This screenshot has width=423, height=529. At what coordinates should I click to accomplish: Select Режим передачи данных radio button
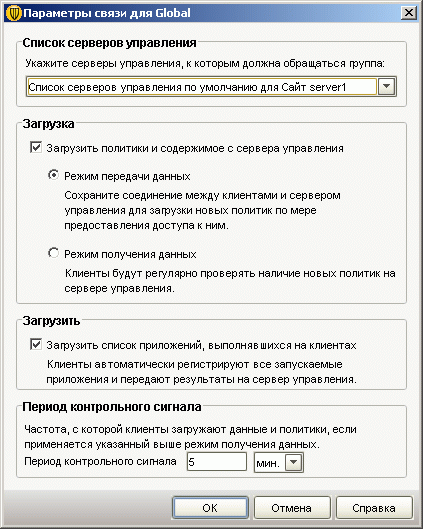pyautogui.click(x=53, y=175)
